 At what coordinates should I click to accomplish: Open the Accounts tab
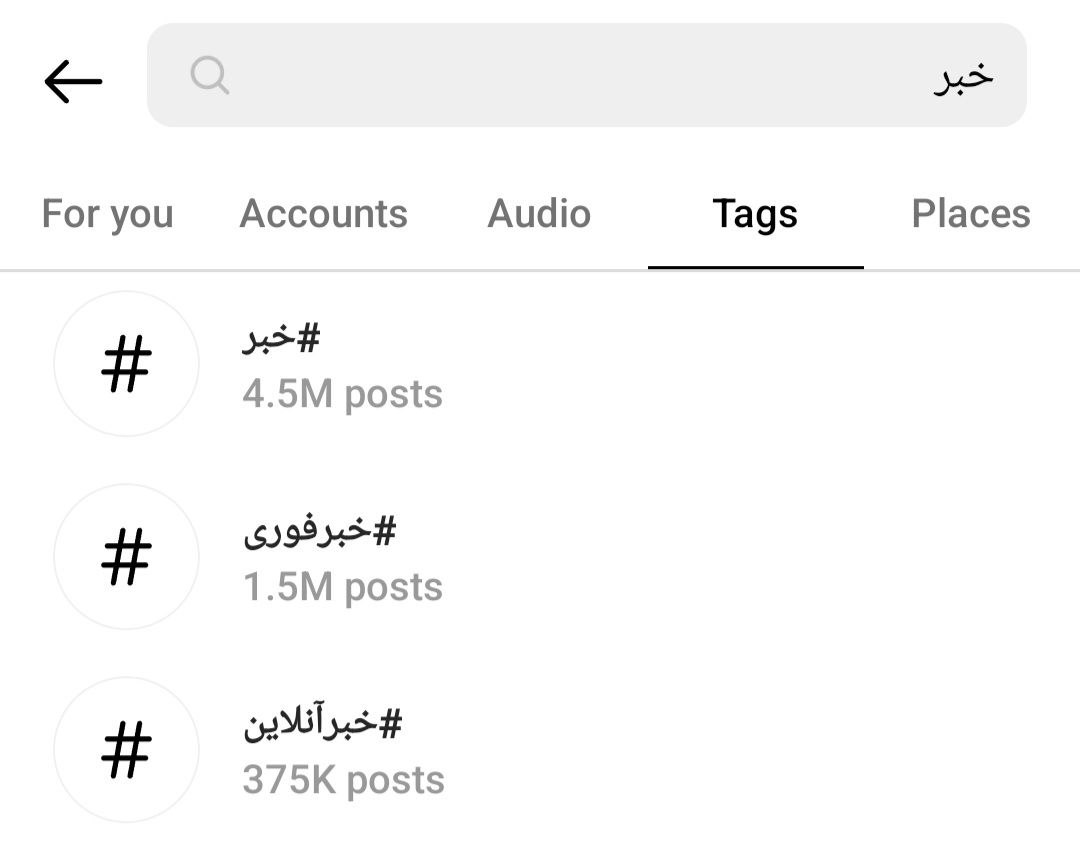click(x=324, y=214)
